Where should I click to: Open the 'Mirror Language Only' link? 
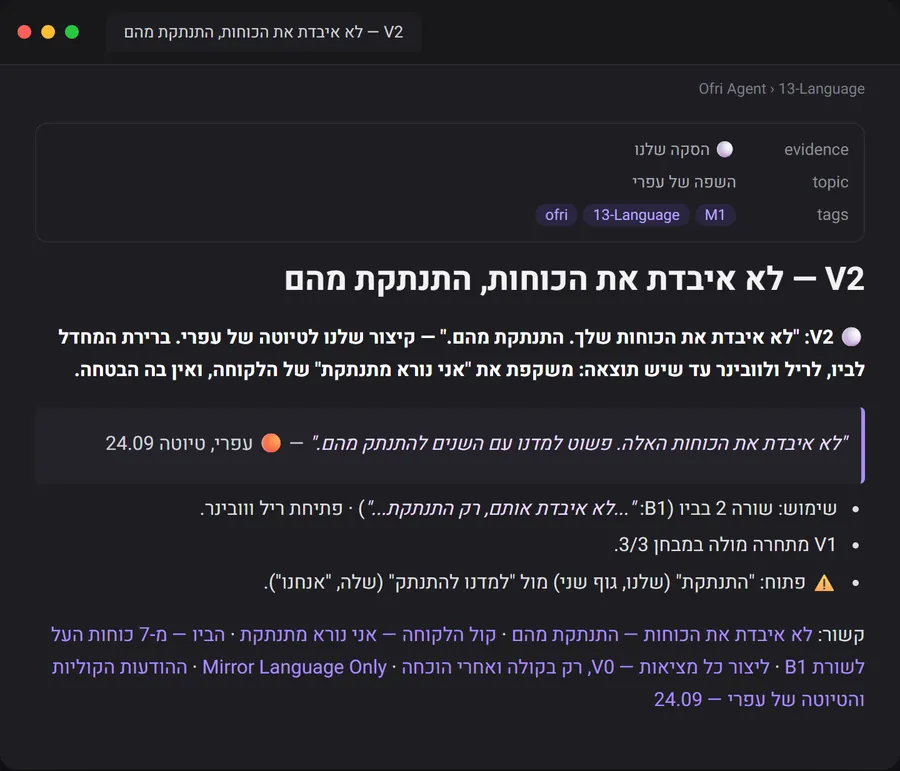pos(294,667)
